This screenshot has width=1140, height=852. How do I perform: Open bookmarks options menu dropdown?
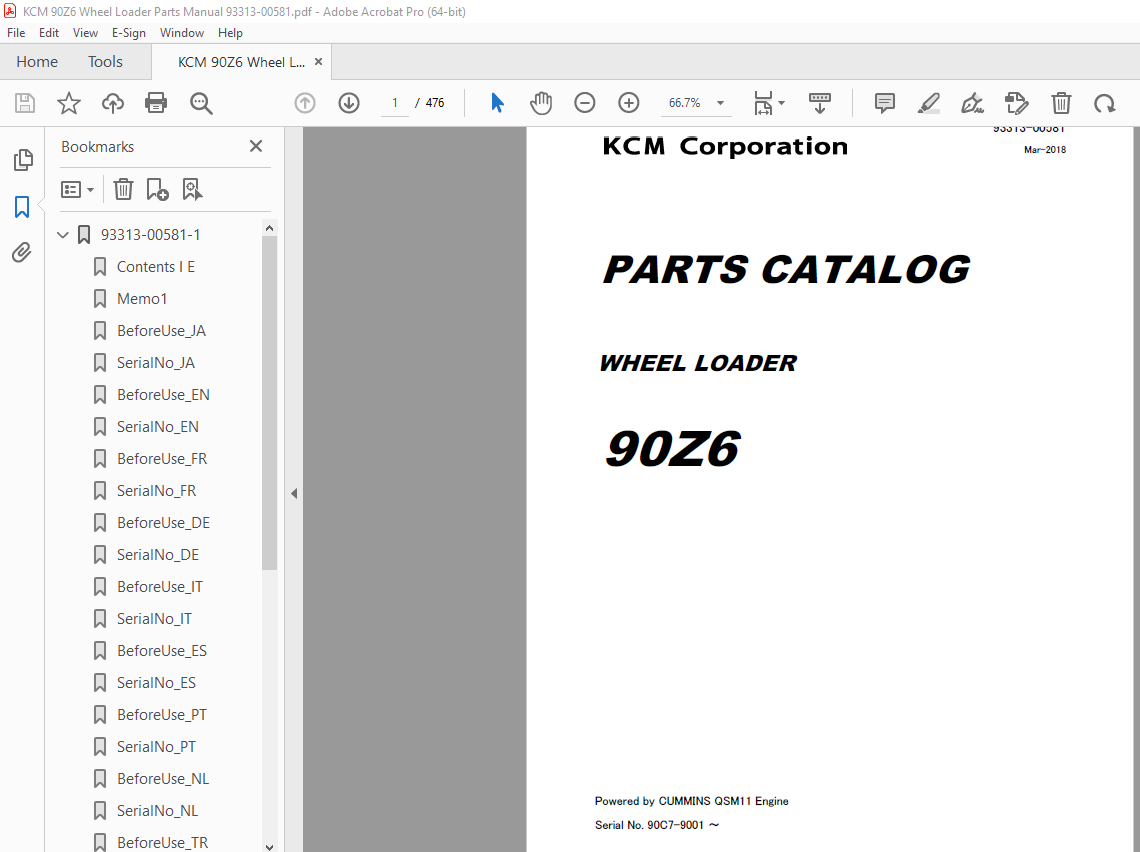78,190
